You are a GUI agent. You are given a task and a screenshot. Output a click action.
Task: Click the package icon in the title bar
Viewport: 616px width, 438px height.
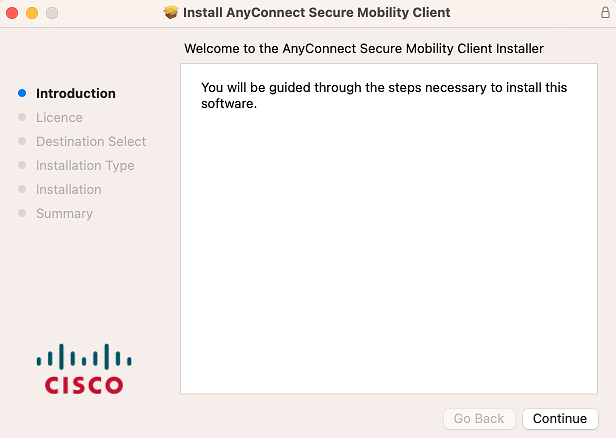pos(170,13)
